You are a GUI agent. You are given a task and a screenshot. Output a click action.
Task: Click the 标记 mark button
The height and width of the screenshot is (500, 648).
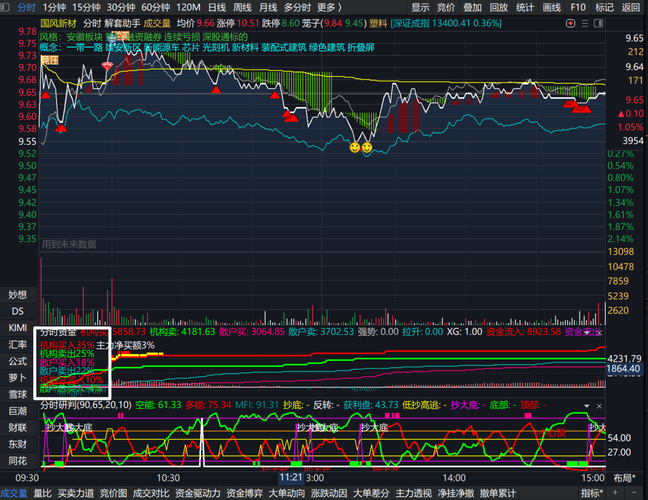[604, 7]
